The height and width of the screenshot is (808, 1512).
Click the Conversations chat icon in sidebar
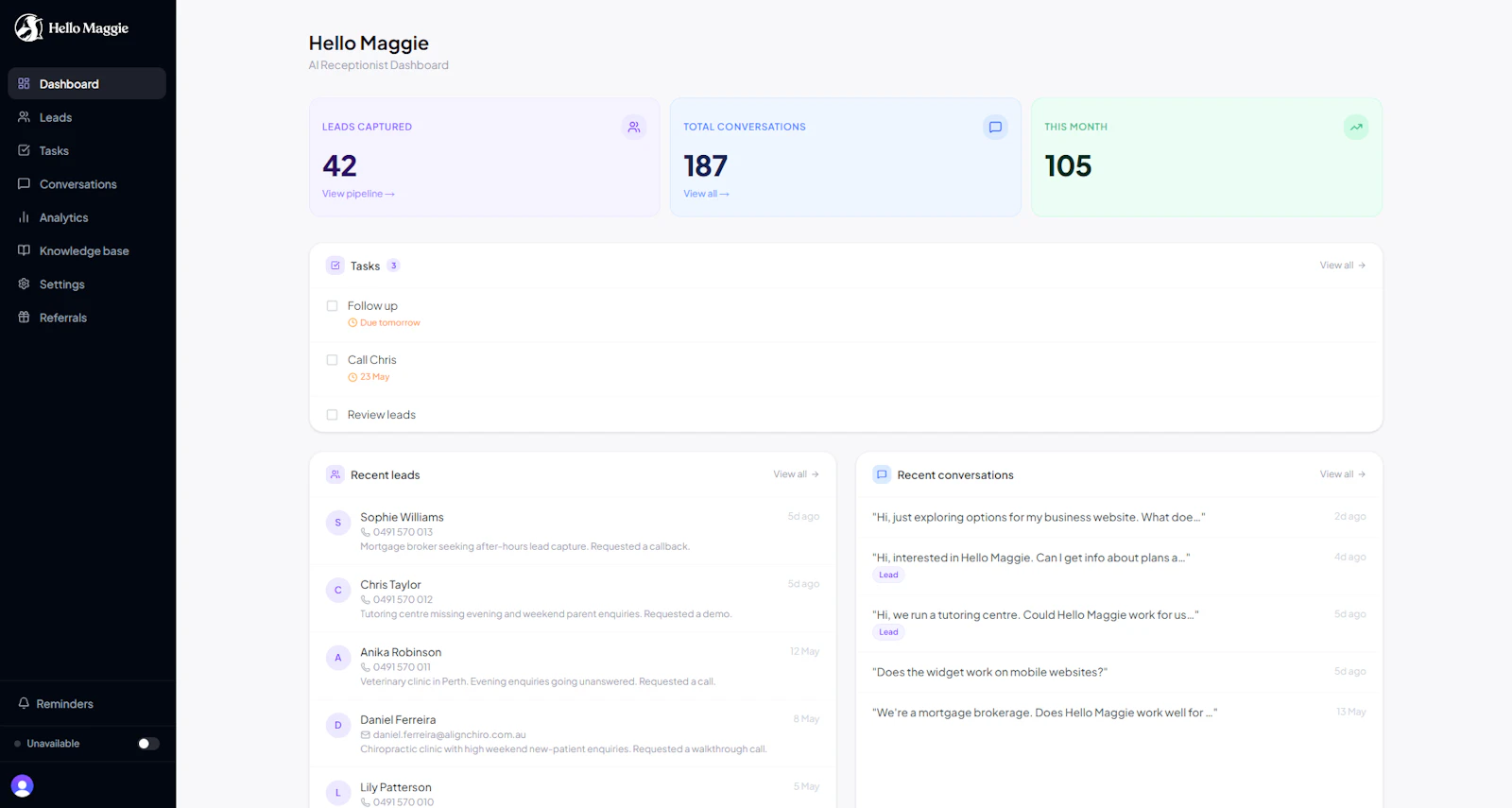point(24,183)
